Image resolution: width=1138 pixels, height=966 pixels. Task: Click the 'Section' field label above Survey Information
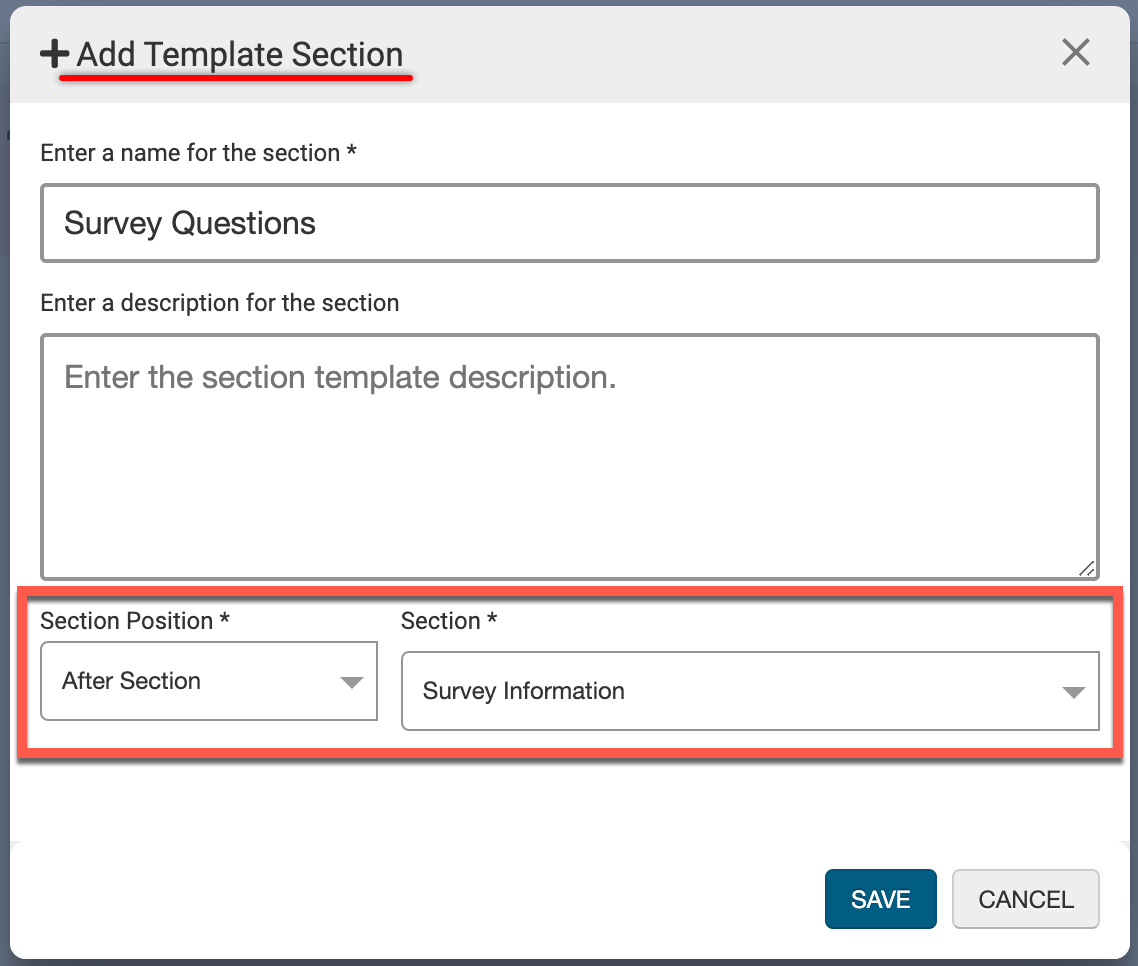tap(440, 621)
